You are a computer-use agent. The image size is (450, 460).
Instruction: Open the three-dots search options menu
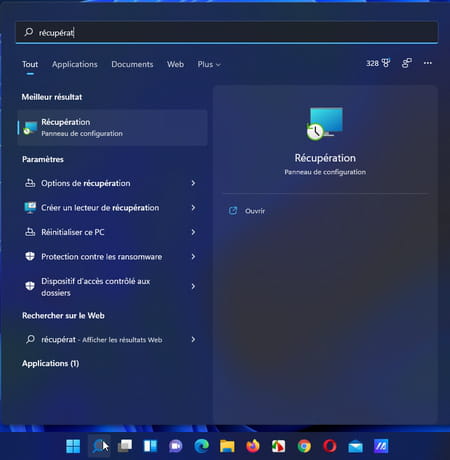click(x=428, y=63)
